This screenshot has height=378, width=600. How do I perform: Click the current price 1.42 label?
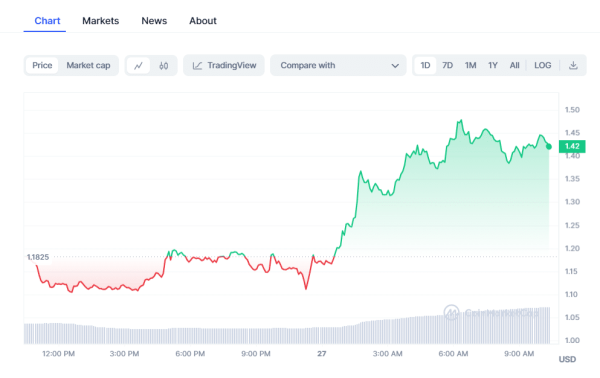[572, 146]
